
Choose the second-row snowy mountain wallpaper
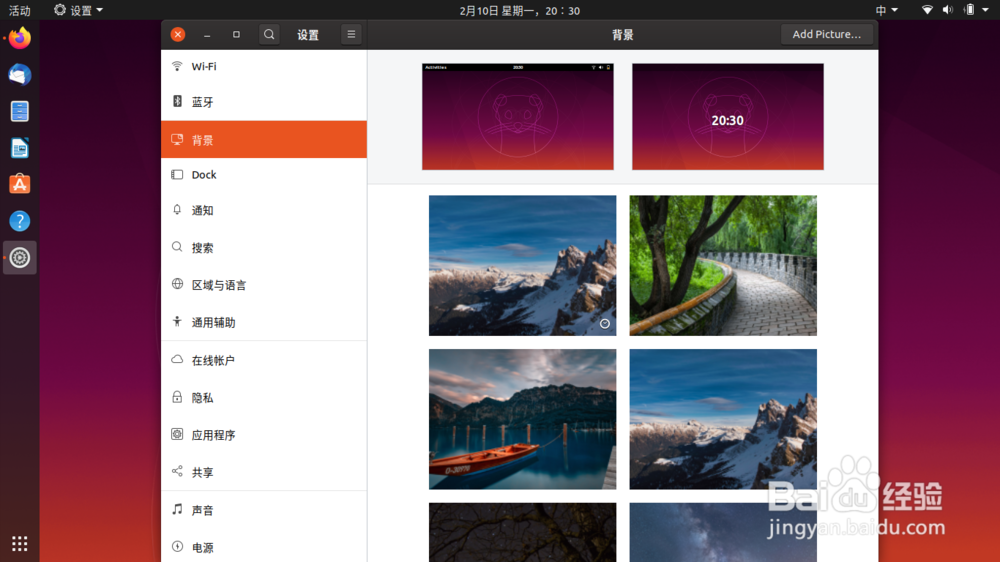pos(723,419)
